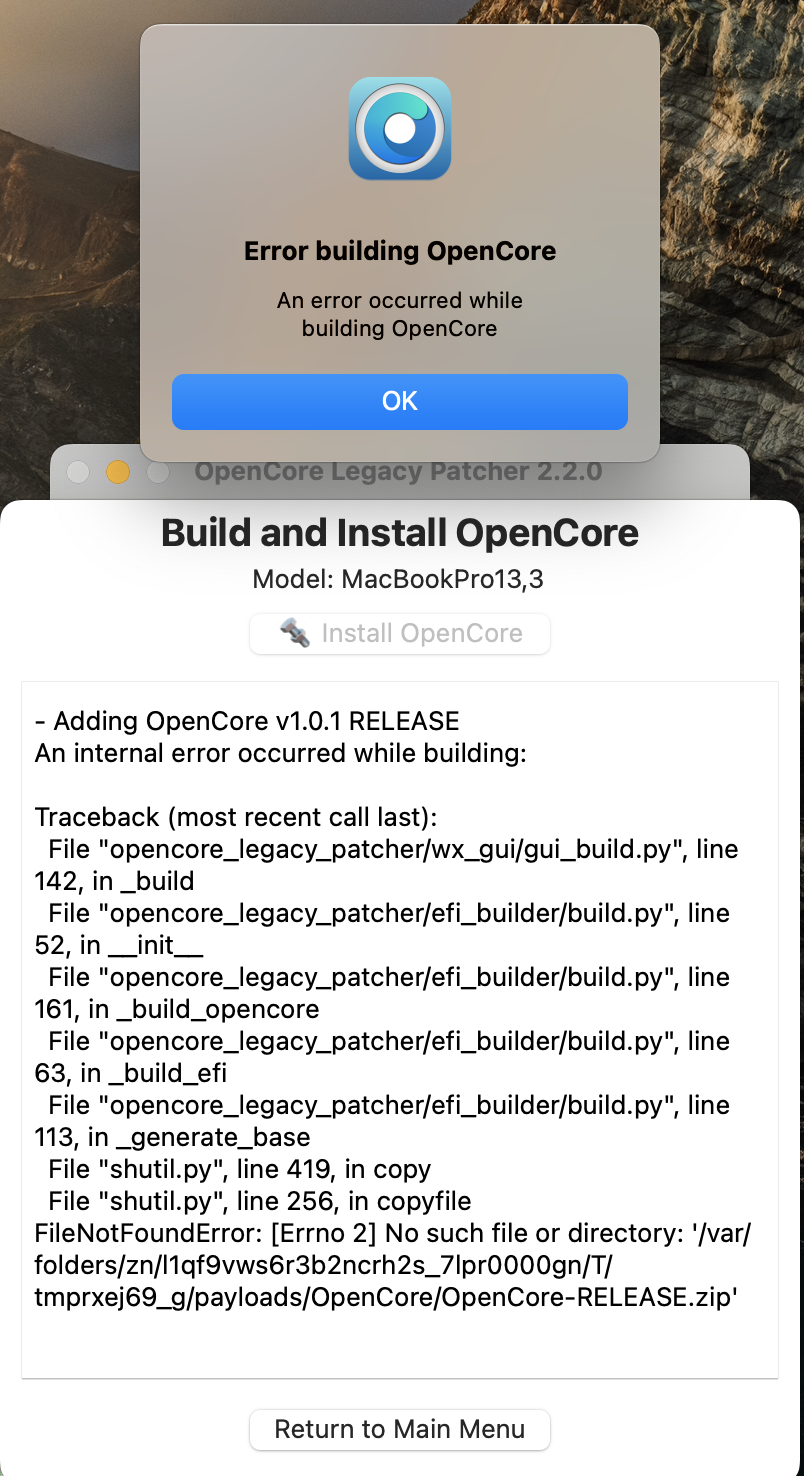Click the Install OpenCore button
The height and width of the screenshot is (1476, 804).
coord(400,633)
